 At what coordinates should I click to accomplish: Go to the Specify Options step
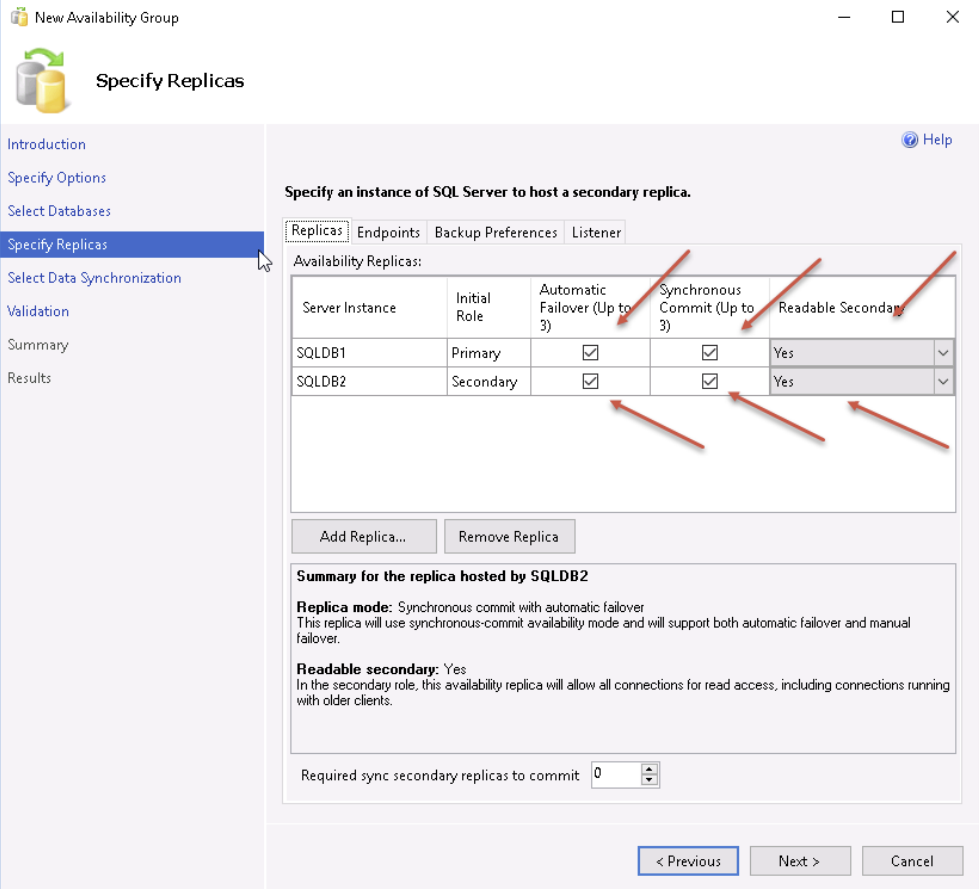(x=57, y=178)
